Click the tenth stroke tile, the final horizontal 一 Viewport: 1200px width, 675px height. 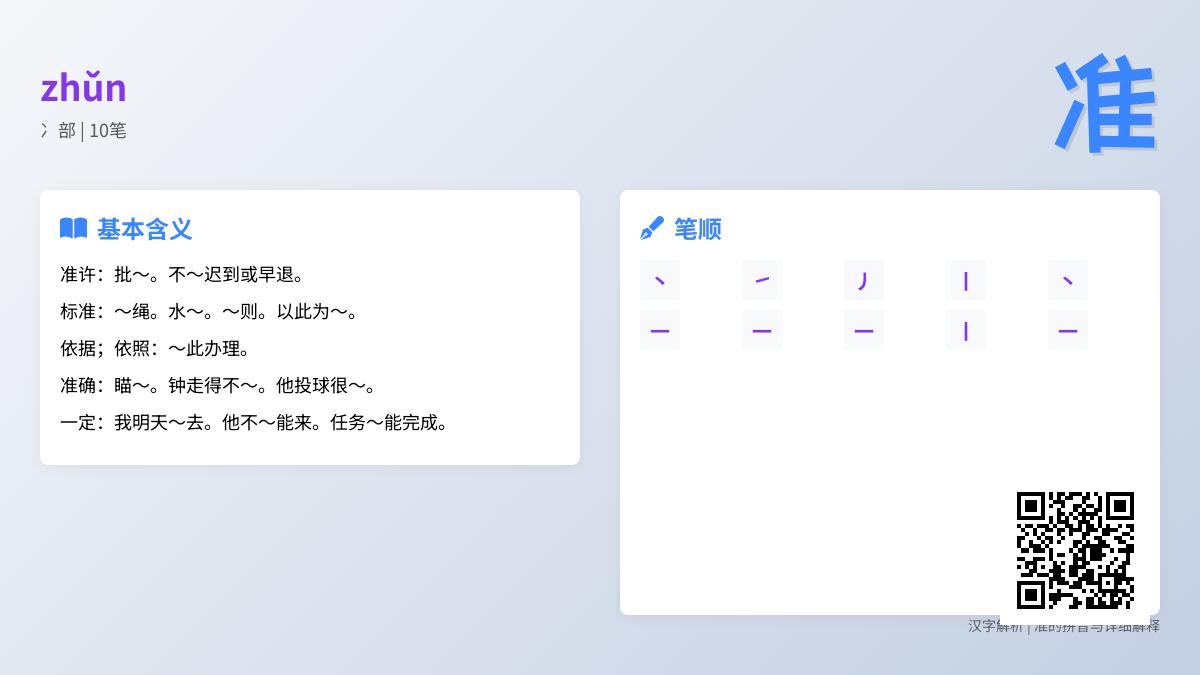point(1068,330)
